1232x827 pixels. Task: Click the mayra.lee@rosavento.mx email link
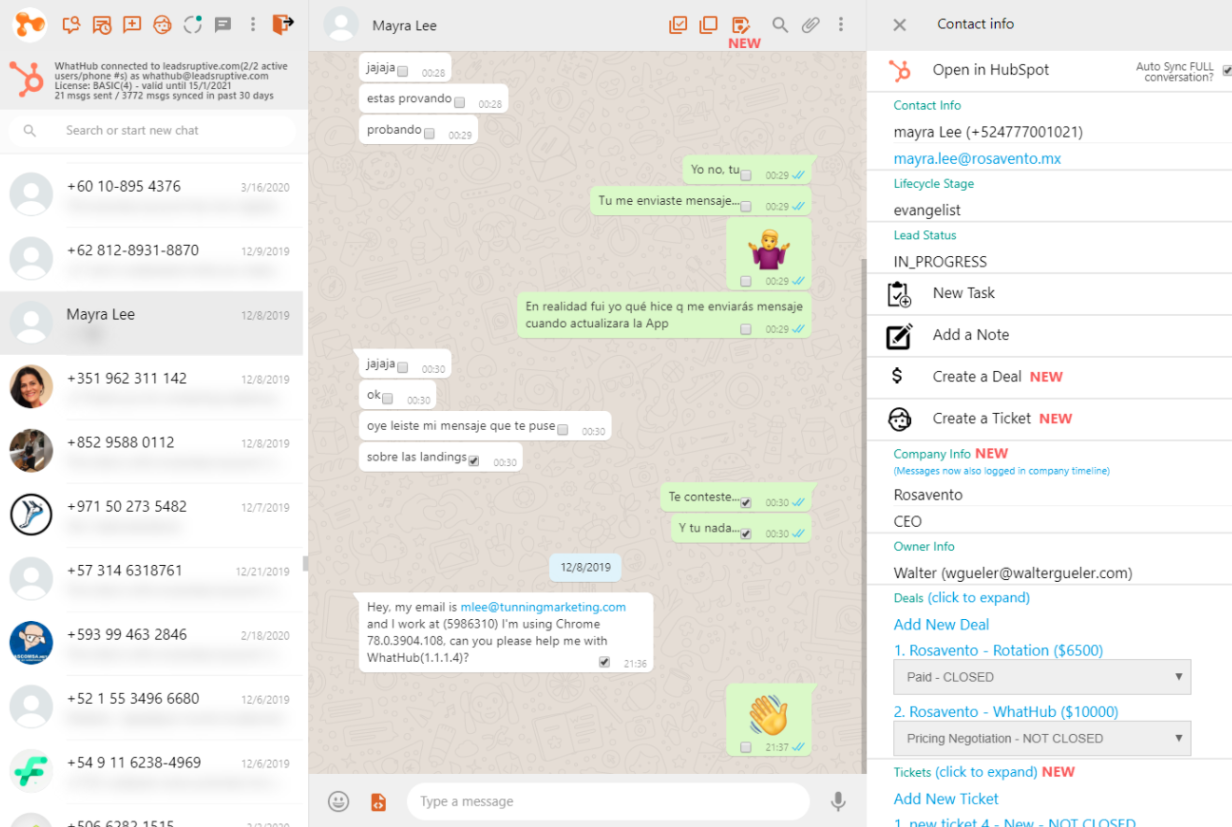pyautogui.click(x=977, y=159)
